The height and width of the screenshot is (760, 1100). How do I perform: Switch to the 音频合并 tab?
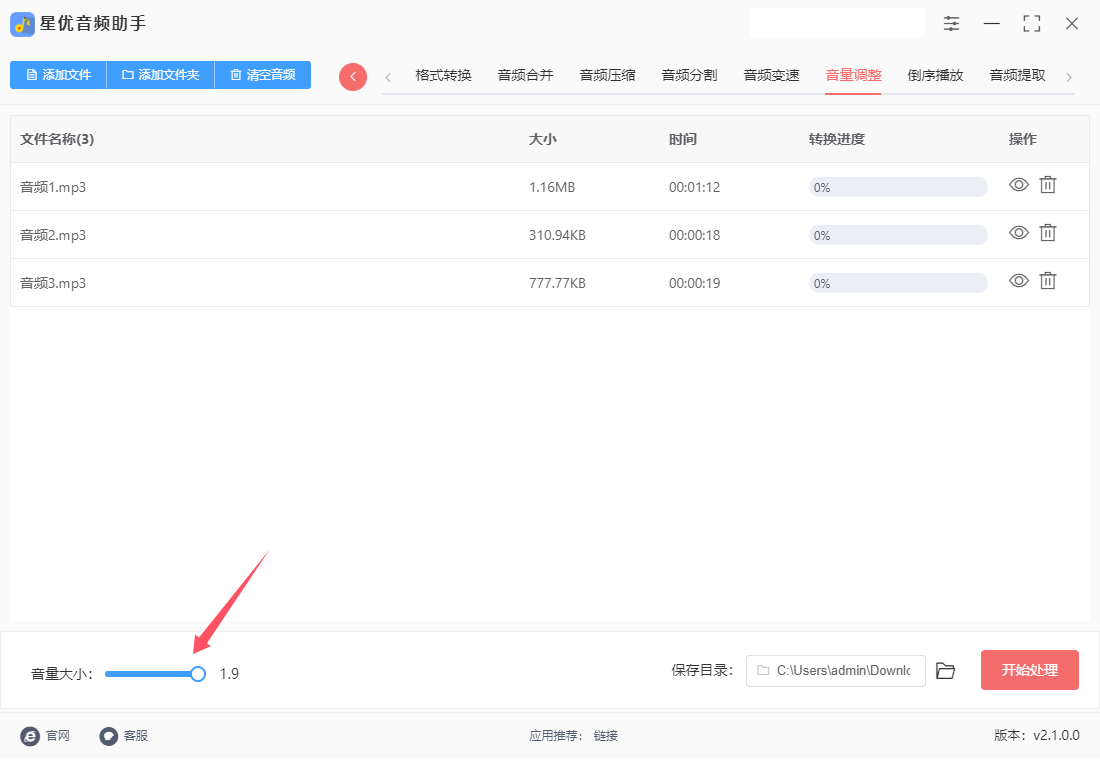pos(525,75)
